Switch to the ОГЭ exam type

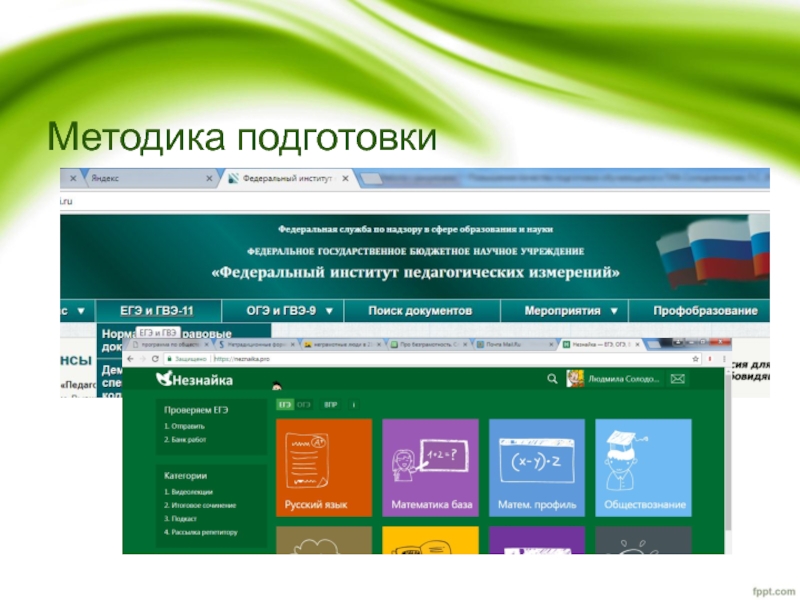tap(304, 405)
